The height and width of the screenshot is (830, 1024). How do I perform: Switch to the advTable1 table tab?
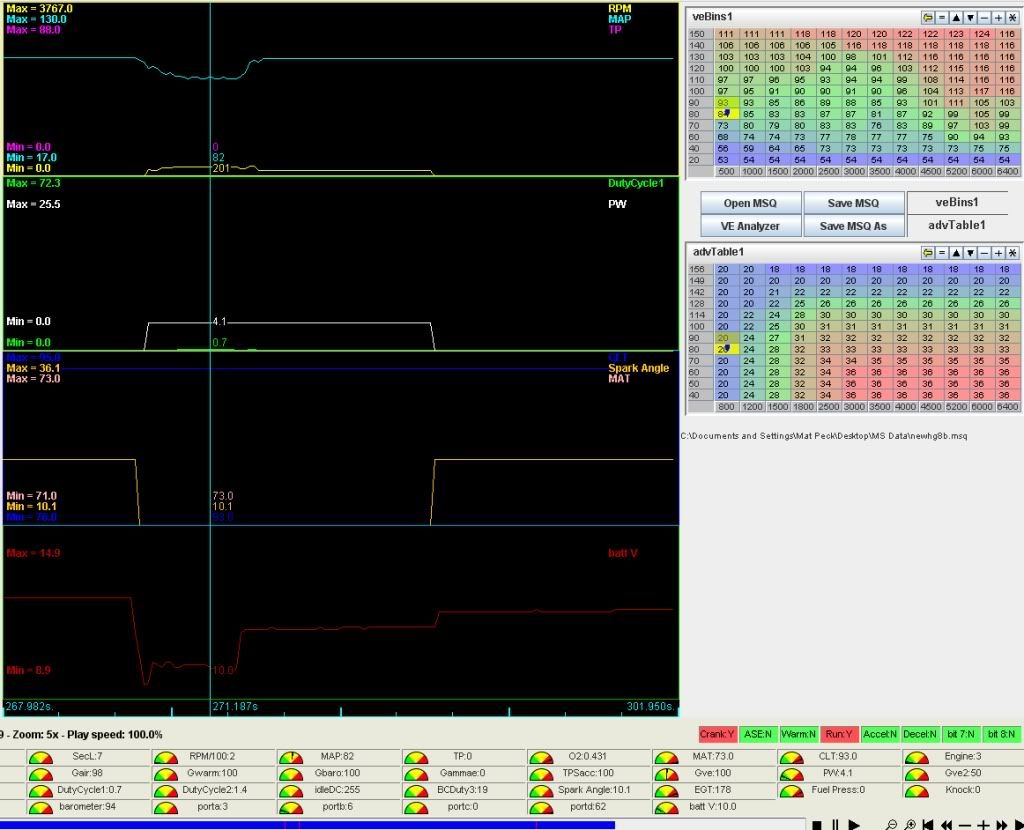(x=957, y=226)
